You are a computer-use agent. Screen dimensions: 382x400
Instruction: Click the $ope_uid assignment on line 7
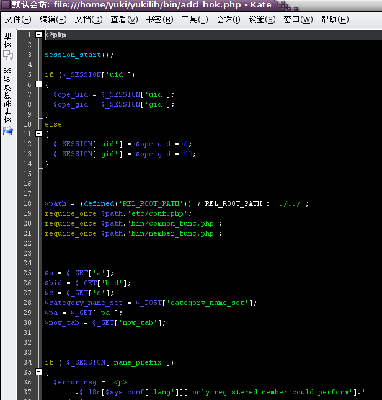(x=114, y=95)
